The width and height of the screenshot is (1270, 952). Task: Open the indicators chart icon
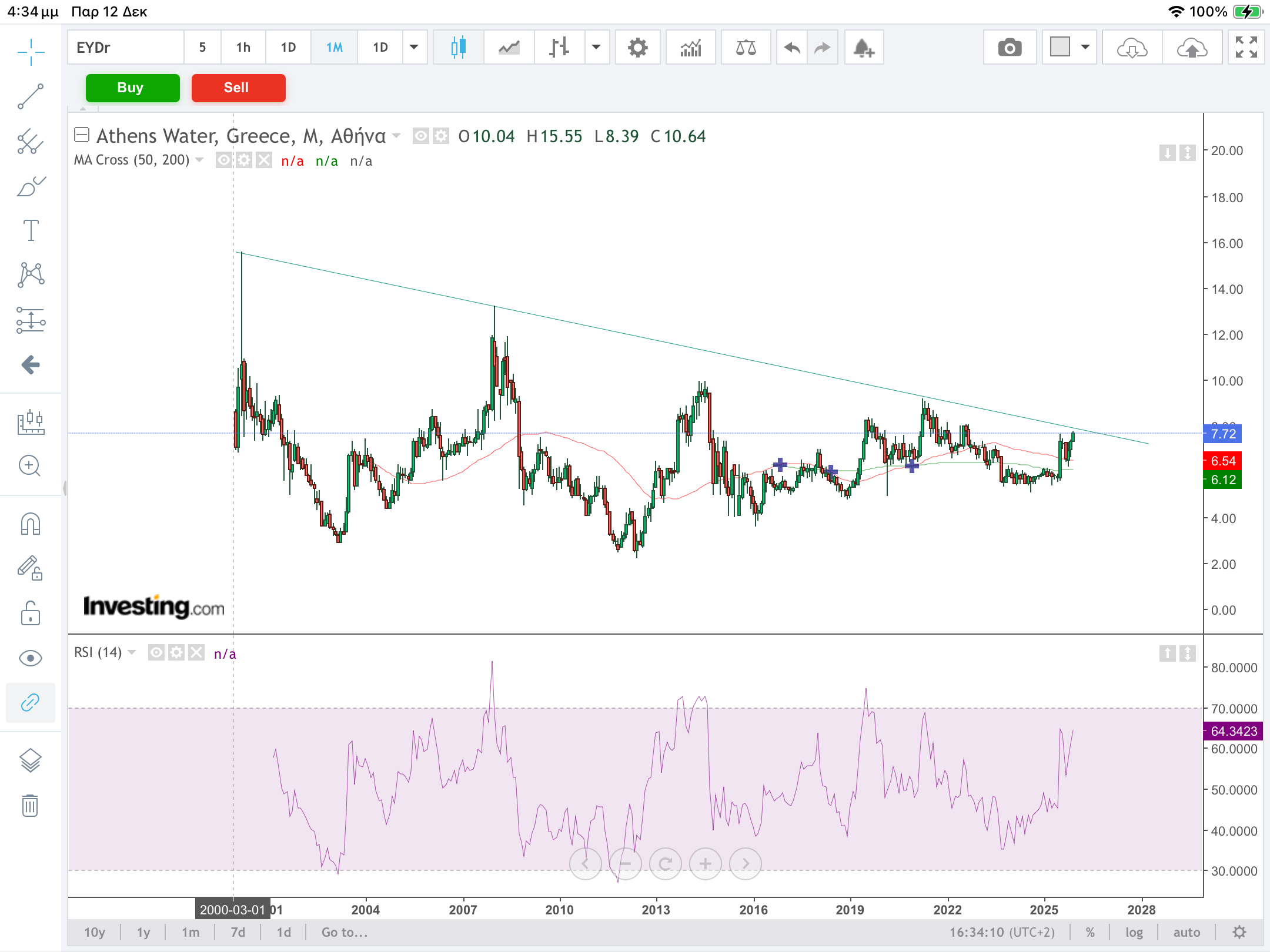click(x=691, y=48)
